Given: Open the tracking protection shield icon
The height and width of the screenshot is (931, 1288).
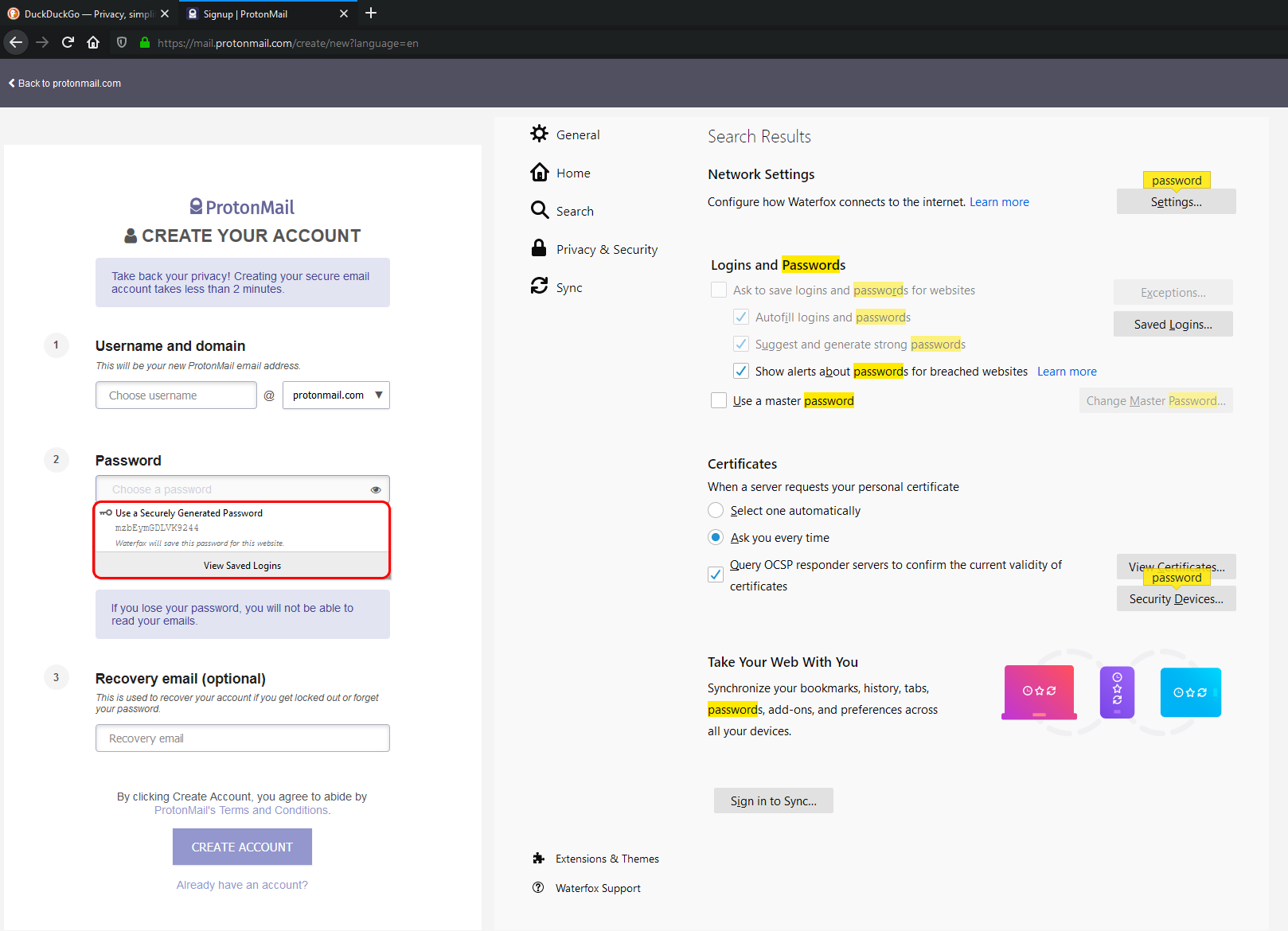Looking at the screenshot, I should (122, 42).
